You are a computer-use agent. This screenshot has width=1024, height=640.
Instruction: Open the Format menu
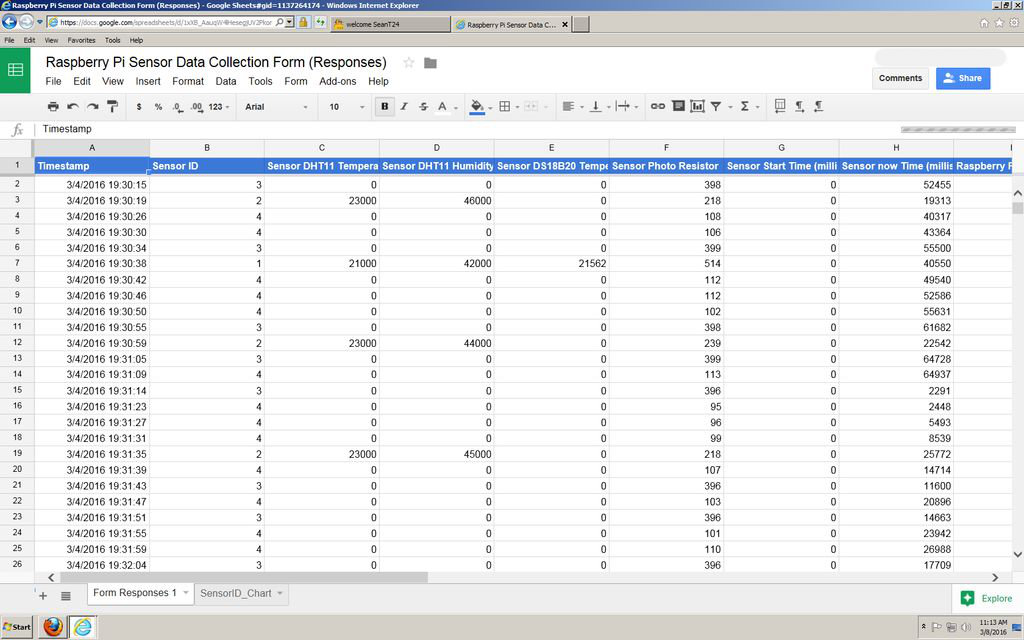tap(188, 82)
